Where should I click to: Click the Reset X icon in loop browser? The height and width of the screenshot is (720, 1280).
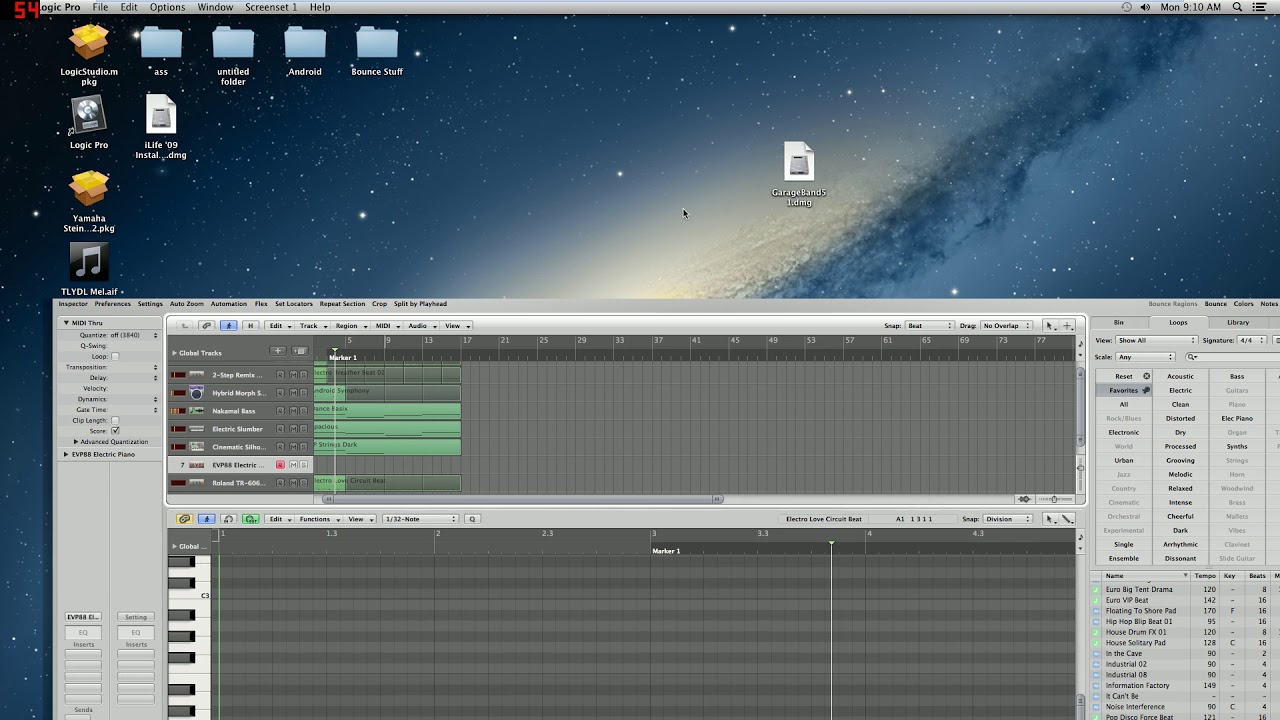pos(1146,376)
